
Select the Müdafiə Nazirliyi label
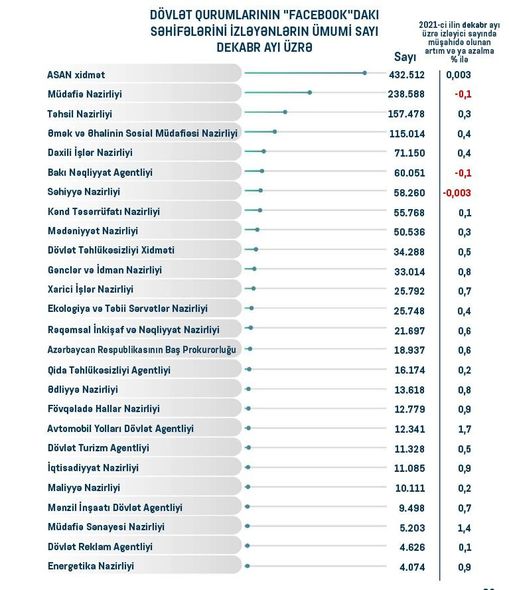pos(85,94)
